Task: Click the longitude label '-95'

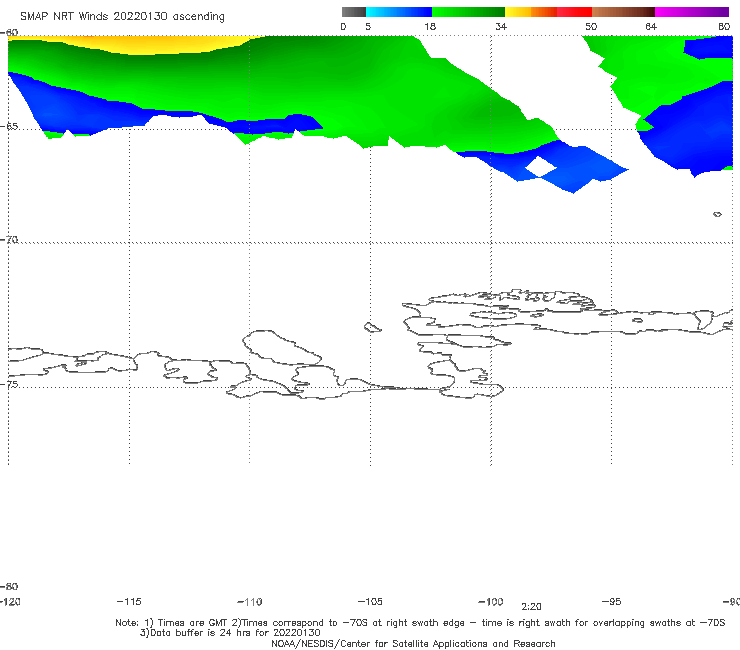Action: click(x=612, y=602)
